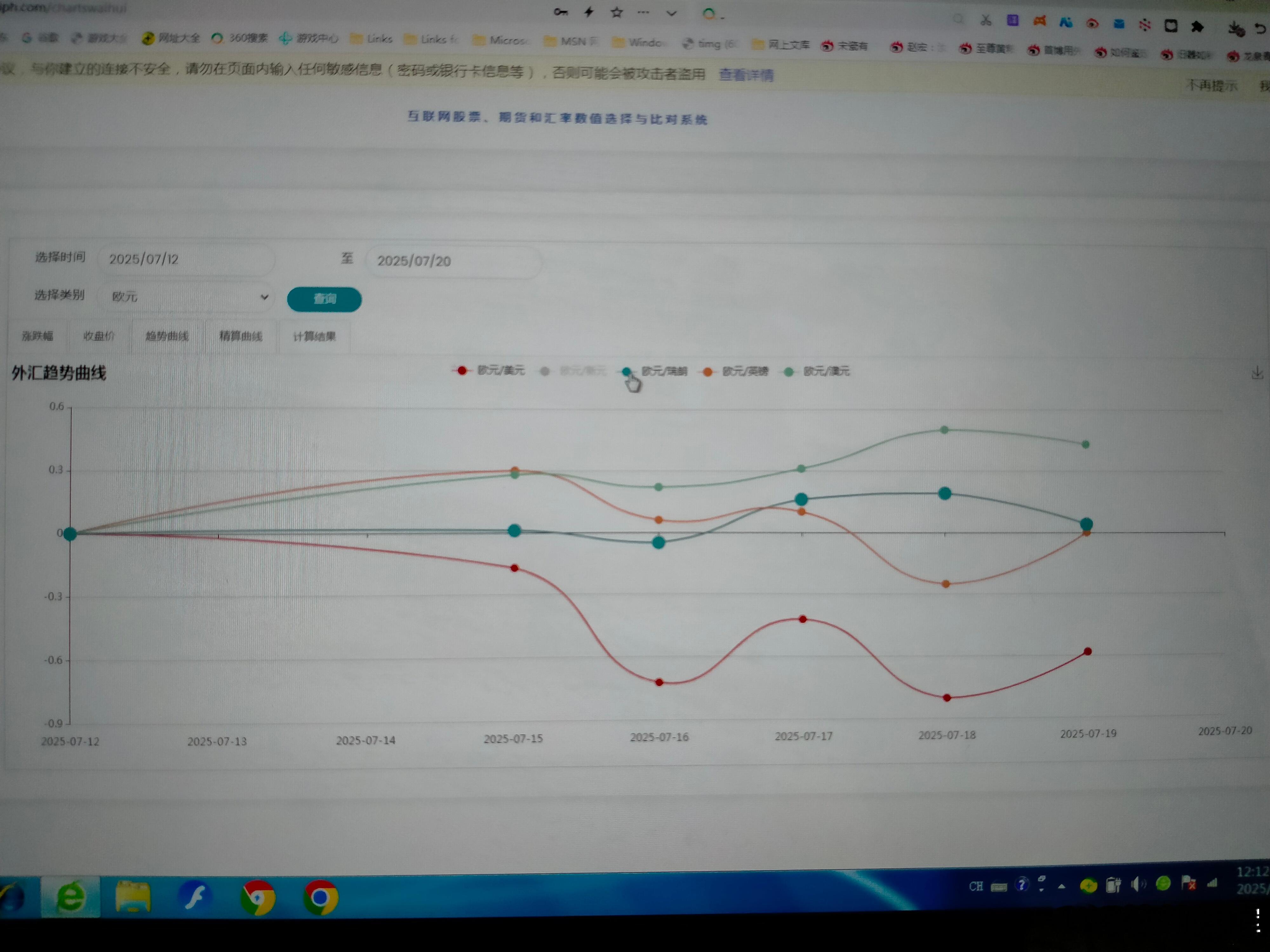Click the orange data point at 2025-07-18
The height and width of the screenshot is (952, 1270).
946,584
